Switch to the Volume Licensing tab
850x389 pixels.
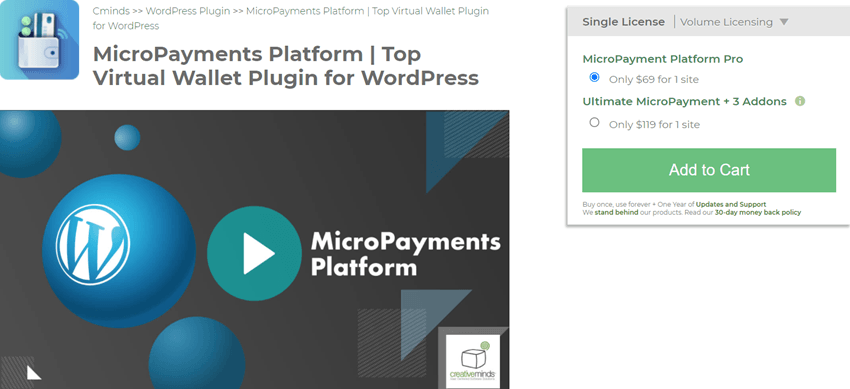726,22
